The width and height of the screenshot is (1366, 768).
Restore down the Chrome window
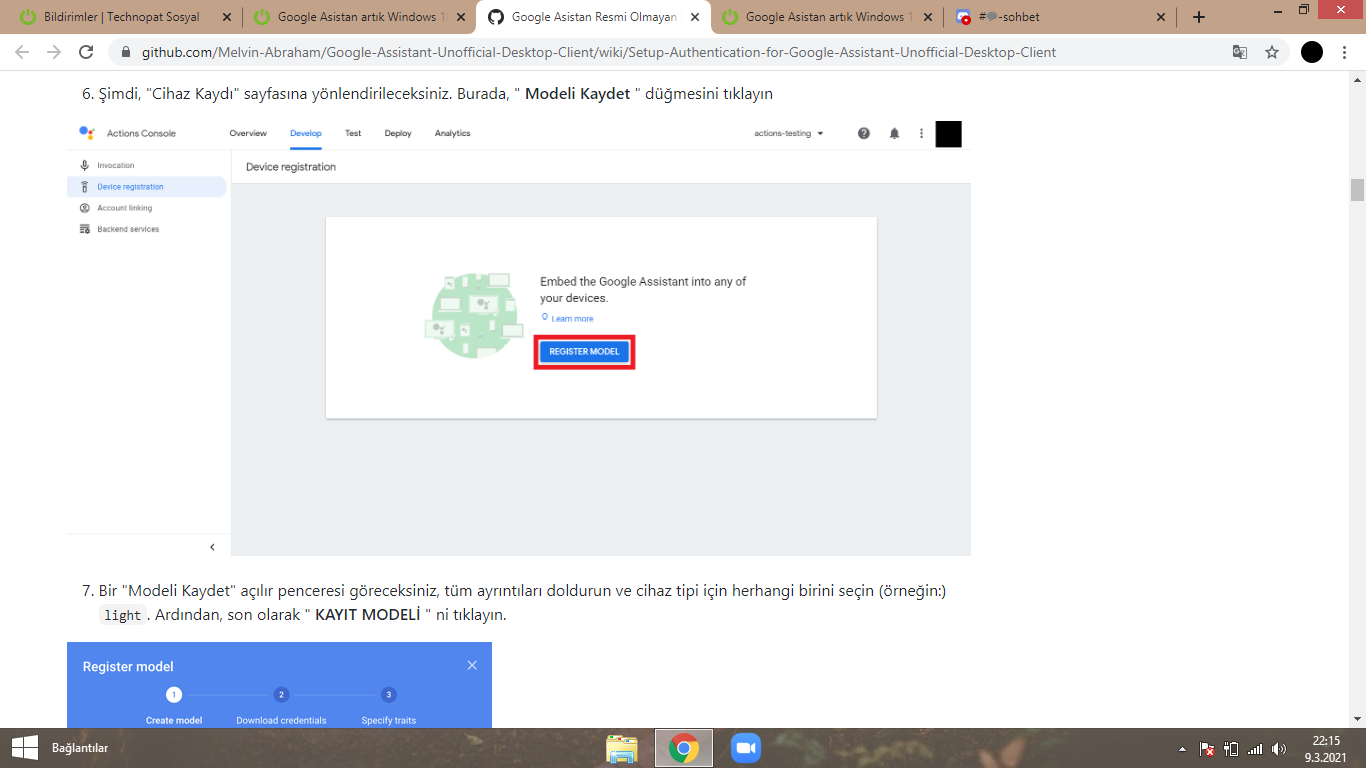click(1304, 10)
